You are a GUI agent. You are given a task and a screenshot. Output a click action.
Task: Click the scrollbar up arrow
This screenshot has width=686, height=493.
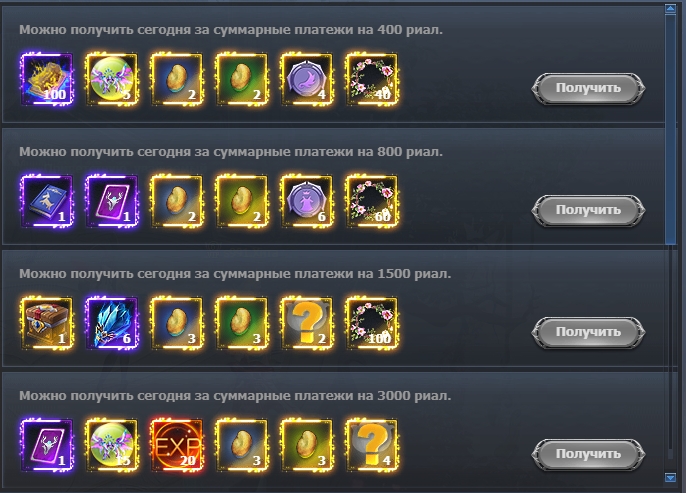(670, 9)
